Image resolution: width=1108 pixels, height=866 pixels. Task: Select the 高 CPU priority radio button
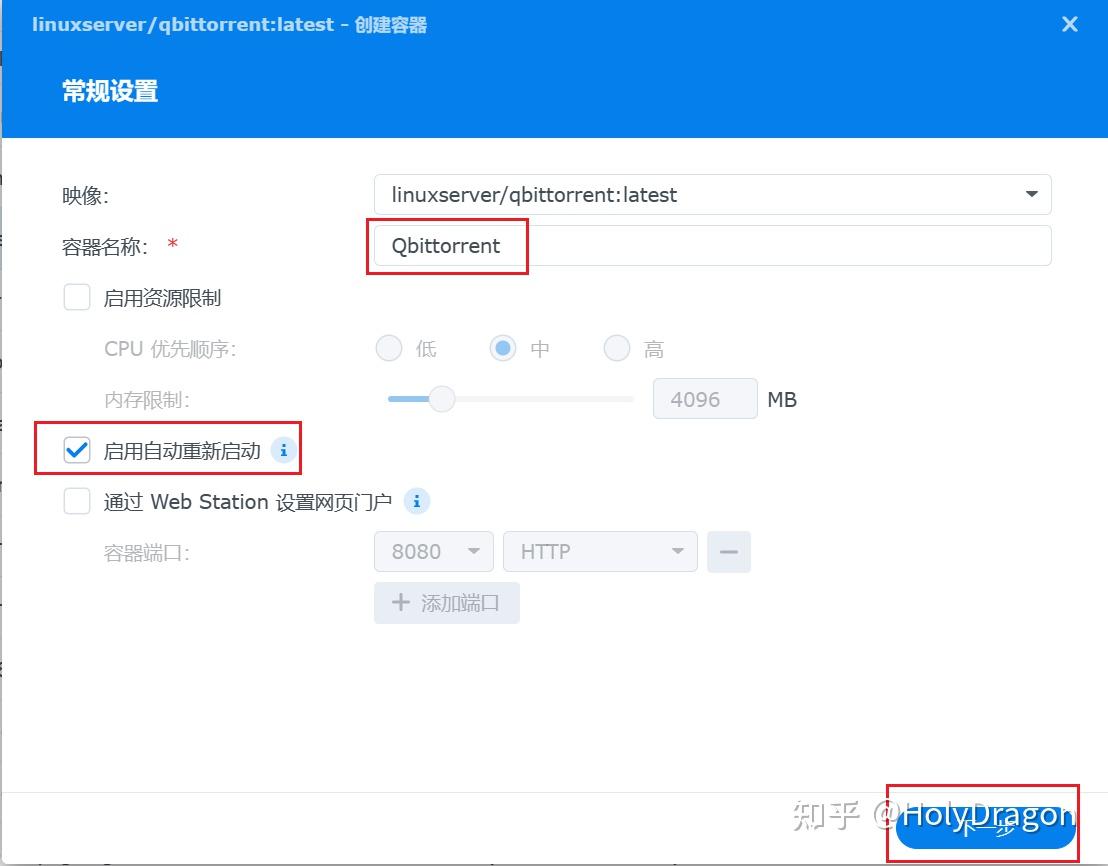point(617,348)
